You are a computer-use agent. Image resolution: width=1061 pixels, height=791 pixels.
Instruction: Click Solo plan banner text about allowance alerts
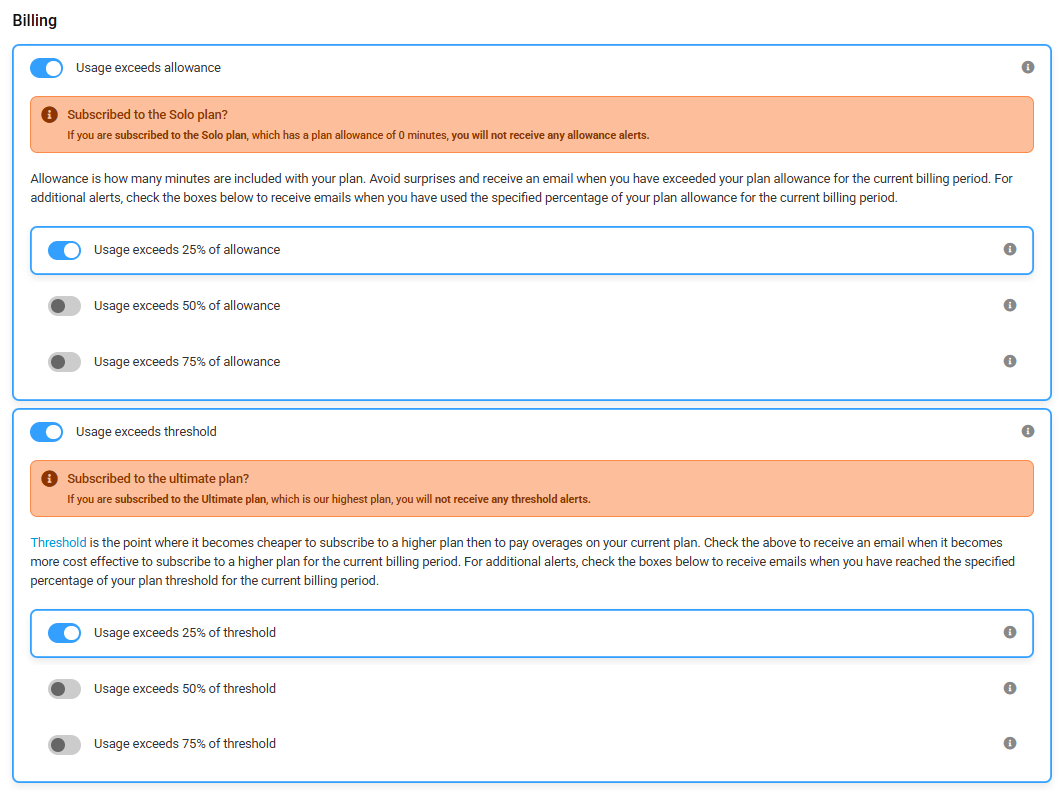358,135
